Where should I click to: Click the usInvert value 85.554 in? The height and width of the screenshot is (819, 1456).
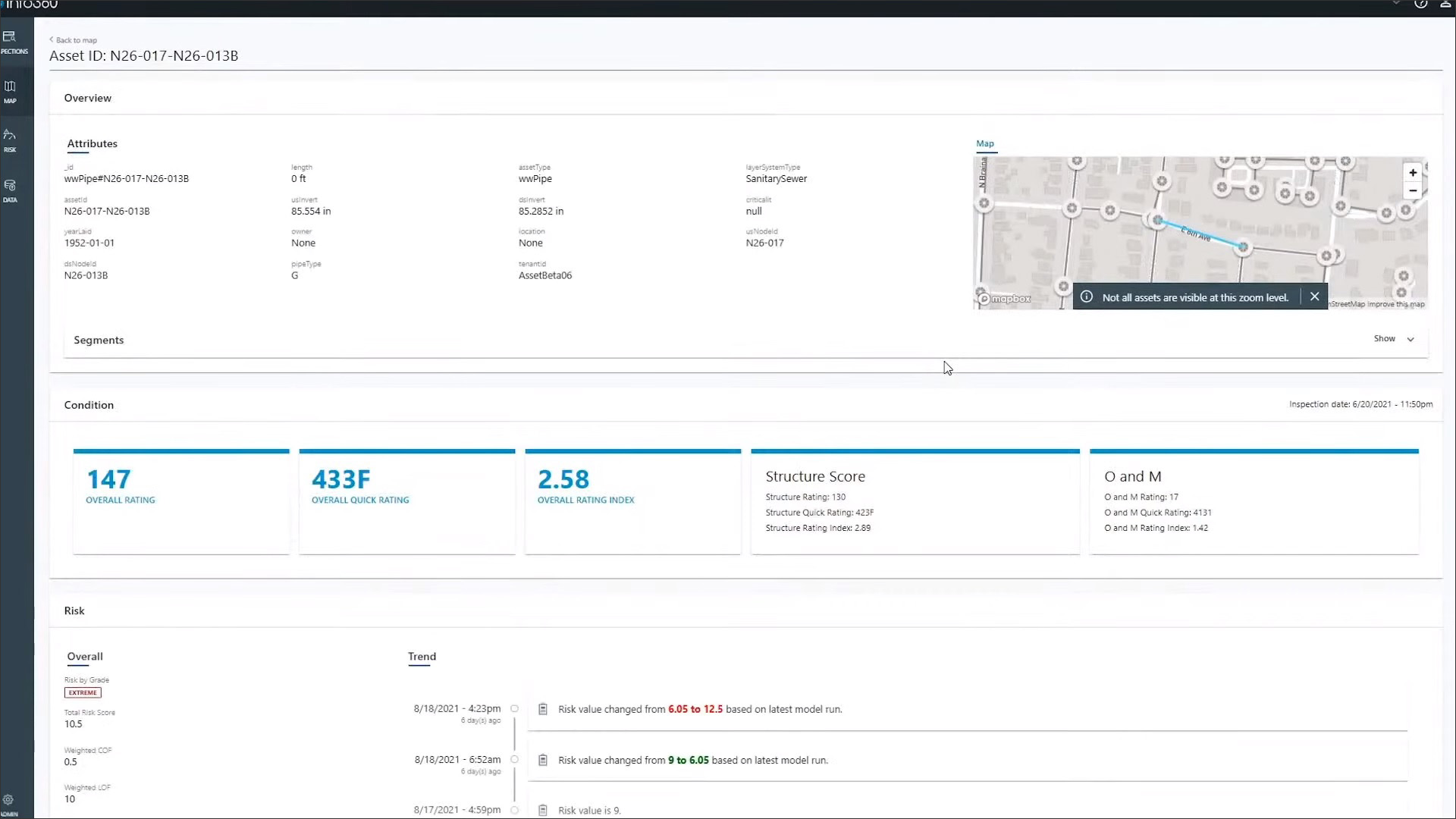[x=311, y=212]
